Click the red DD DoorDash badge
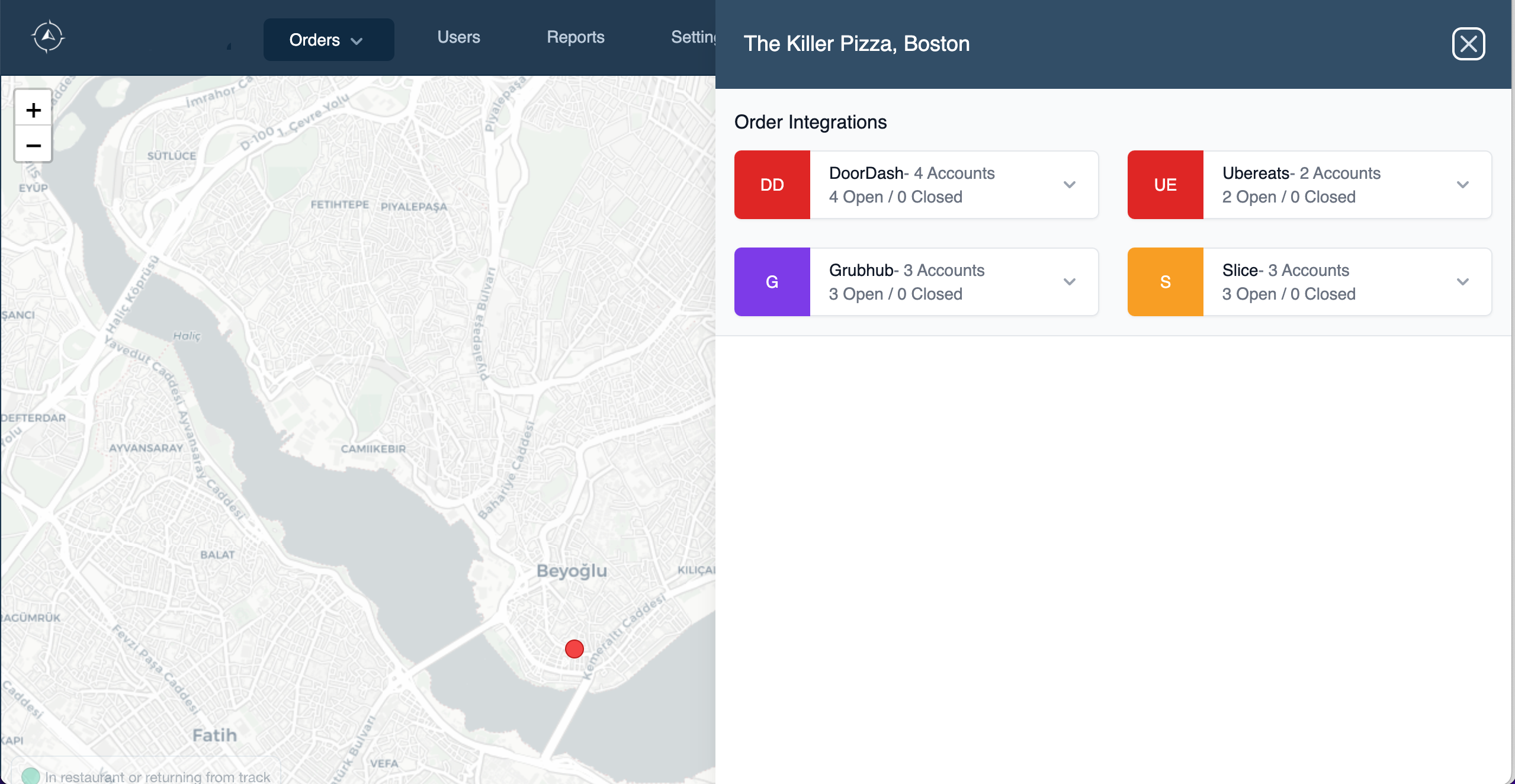 click(772, 185)
